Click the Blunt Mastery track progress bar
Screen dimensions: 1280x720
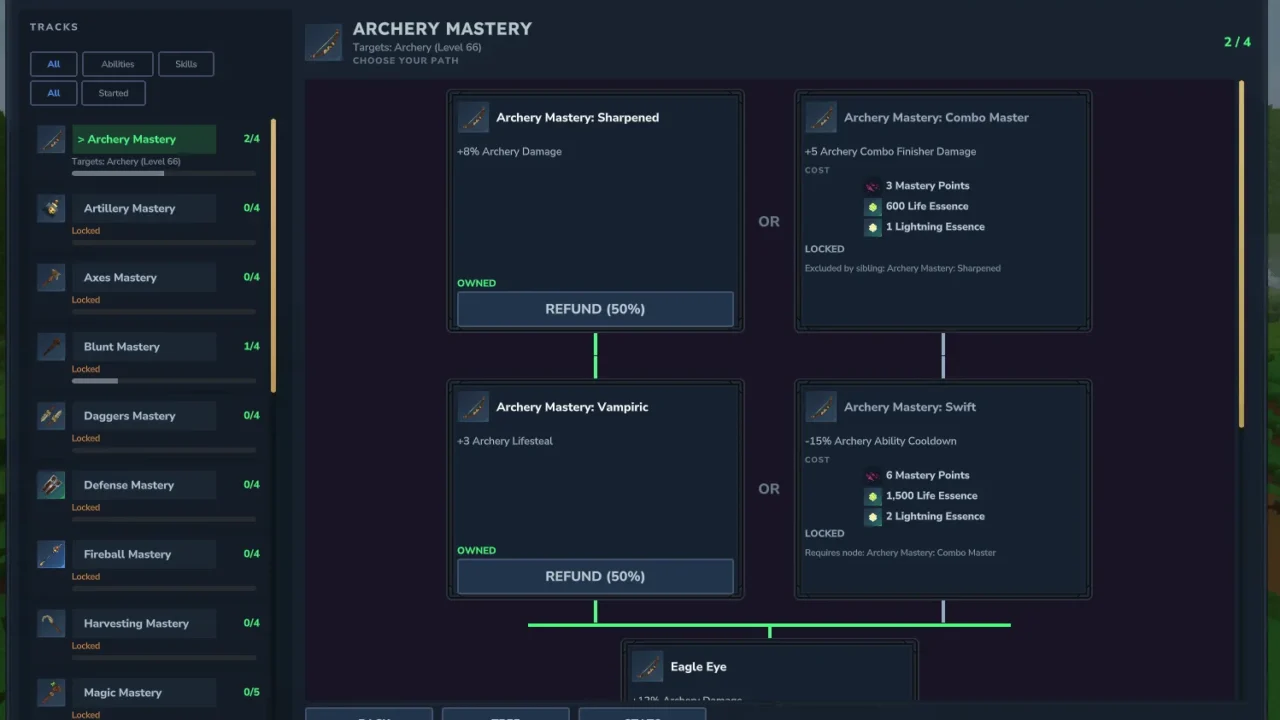164,381
